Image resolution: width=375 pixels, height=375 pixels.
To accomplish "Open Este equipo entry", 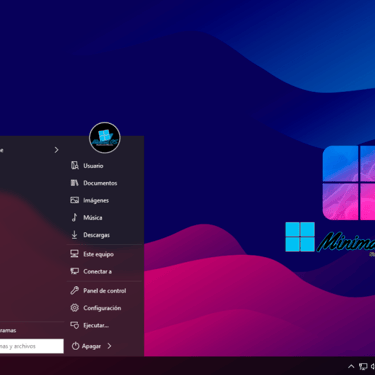I will point(98,254).
